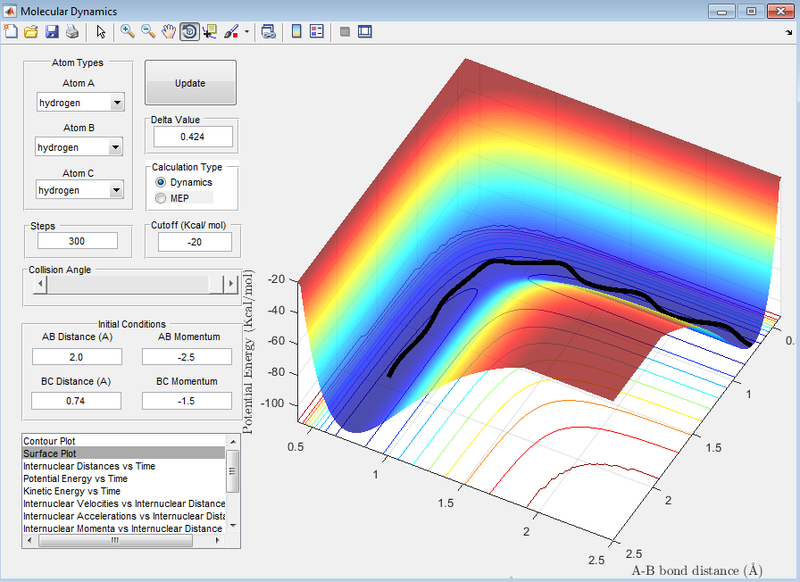Select the Zoom Out magnifier tool
The height and width of the screenshot is (582, 800).
[148, 31]
